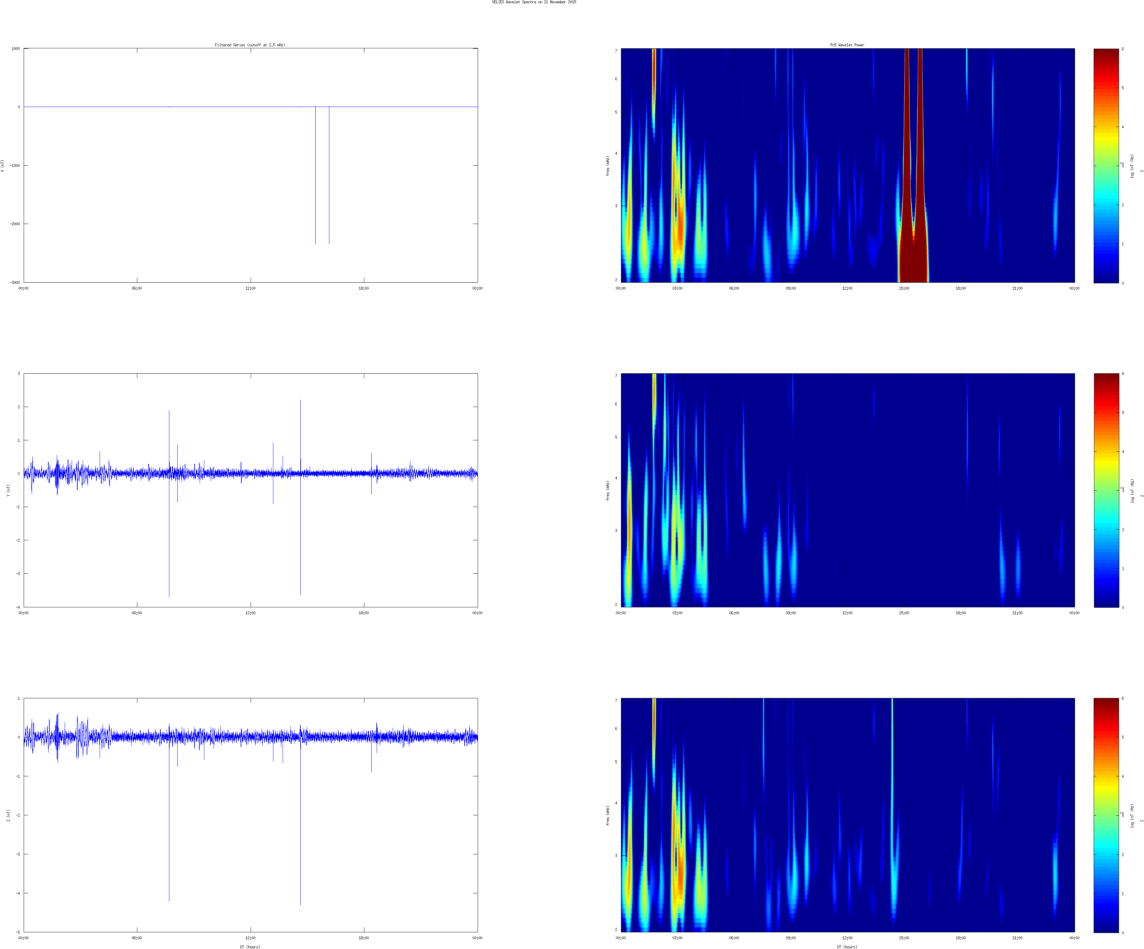Select the Y component filtered time series plot
This screenshot has height=949, width=1144.
[x=251, y=489]
